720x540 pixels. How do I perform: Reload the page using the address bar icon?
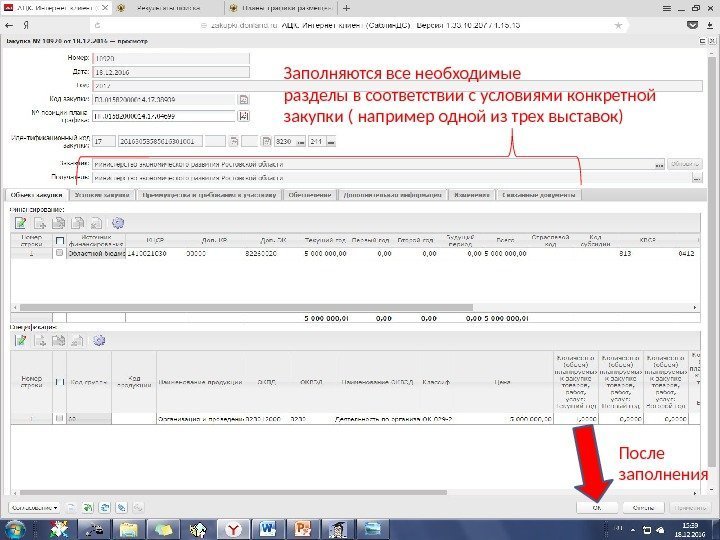tap(97, 26)
